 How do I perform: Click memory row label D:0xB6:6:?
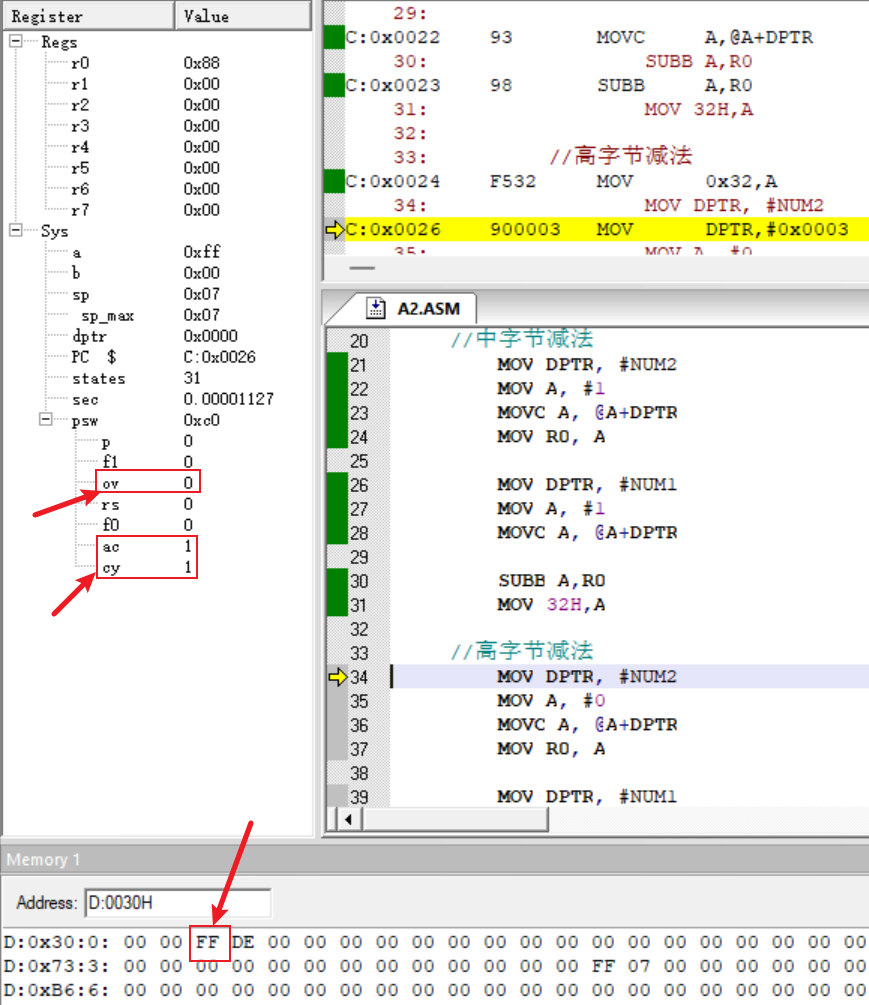pyautogui.click(x=56, y=990)
